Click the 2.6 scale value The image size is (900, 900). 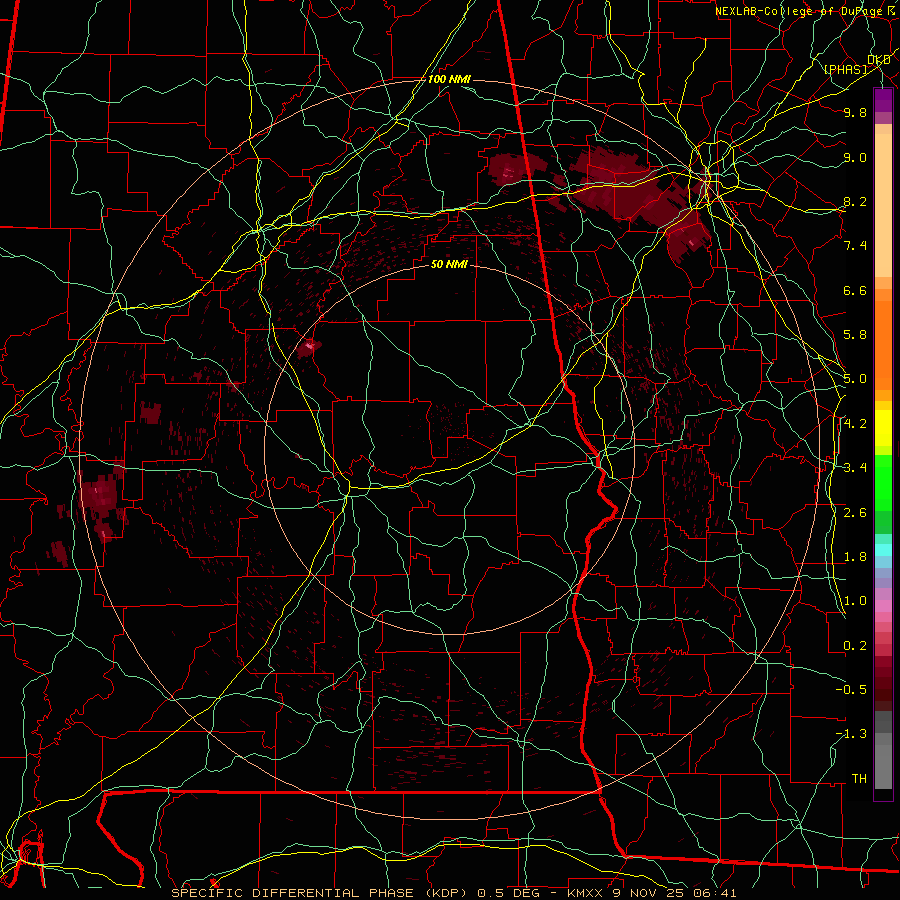[x=855, y=513]
